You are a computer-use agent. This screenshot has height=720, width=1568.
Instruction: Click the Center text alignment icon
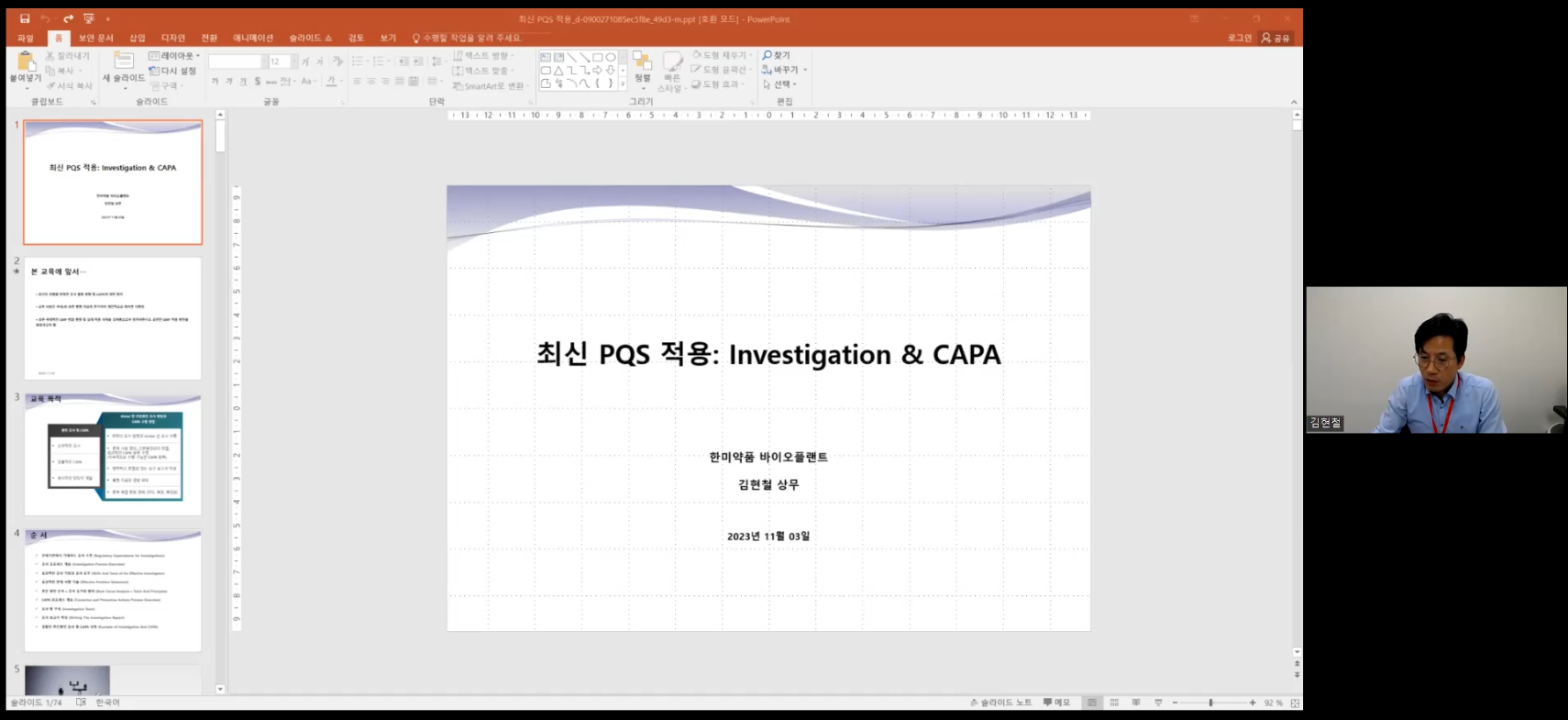pos(370,82)
